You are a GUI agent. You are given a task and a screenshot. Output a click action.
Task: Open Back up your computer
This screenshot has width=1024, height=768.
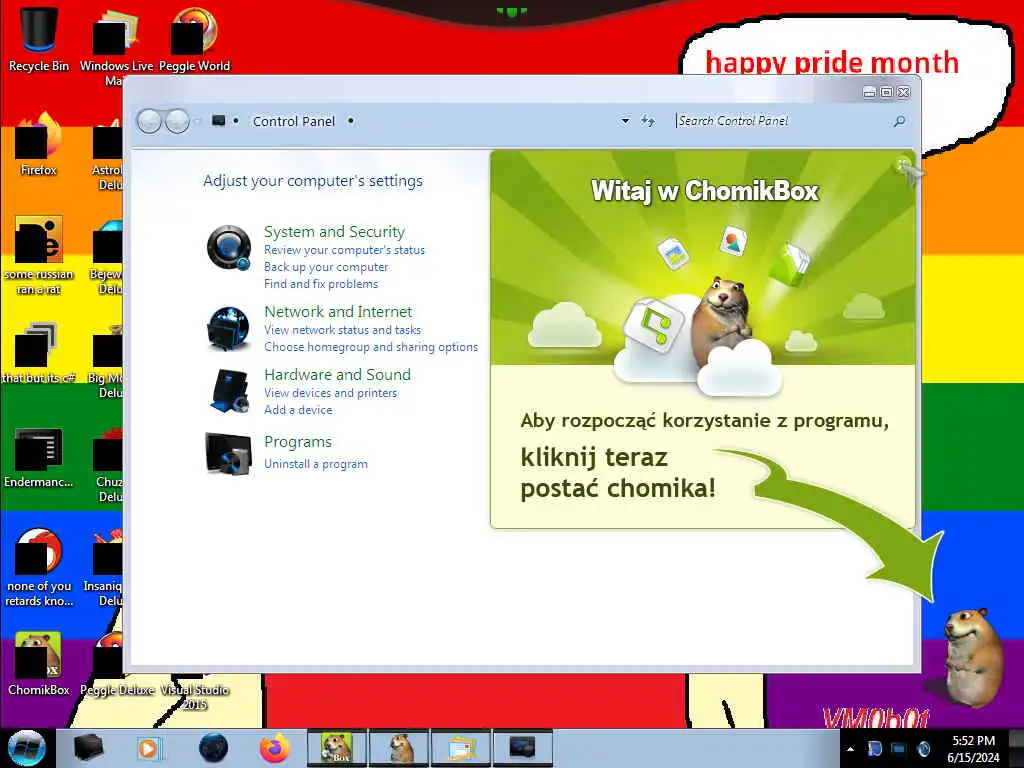point(326,267)
